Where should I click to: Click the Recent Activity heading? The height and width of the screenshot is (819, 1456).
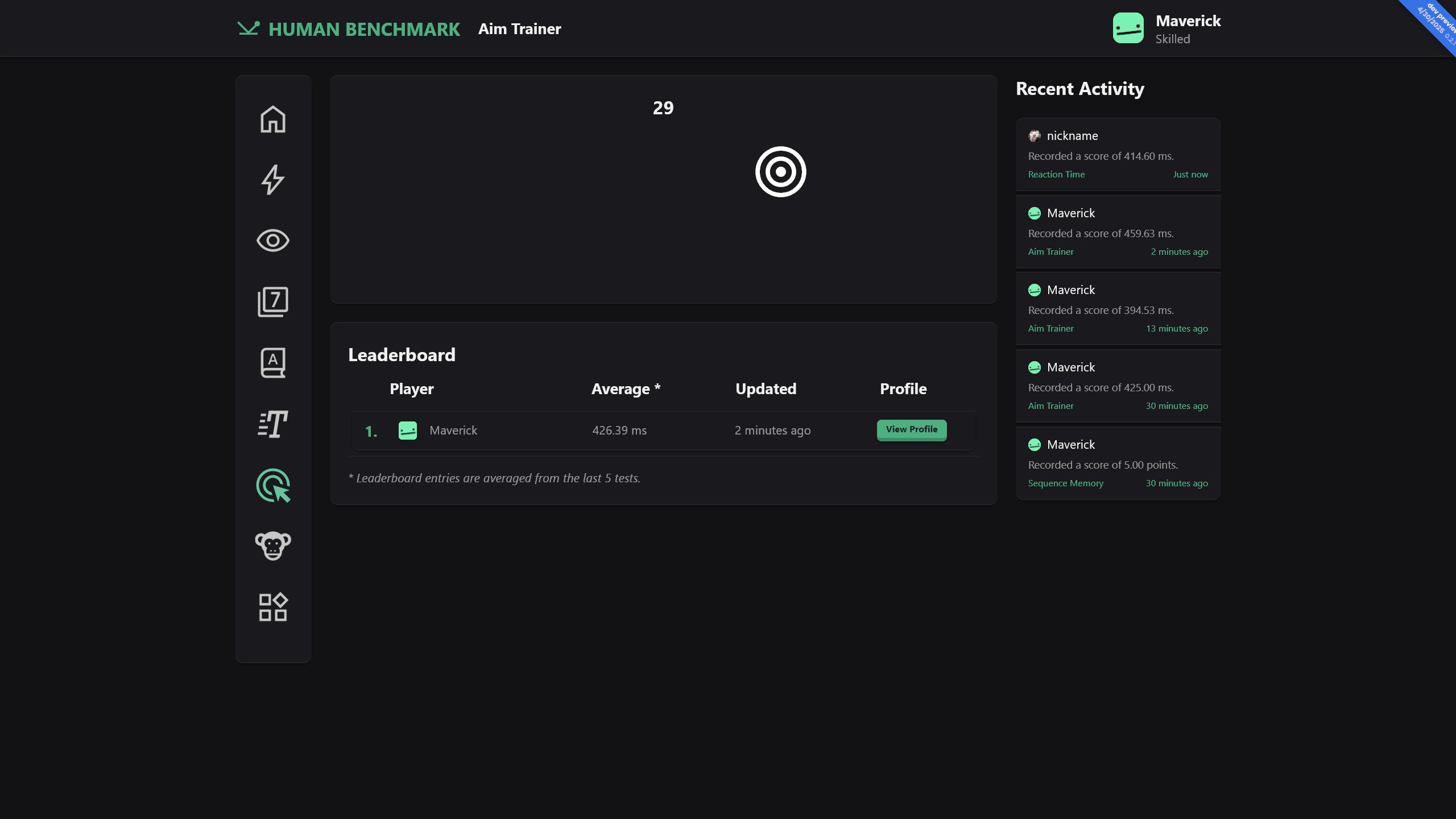pos(1079,89)
